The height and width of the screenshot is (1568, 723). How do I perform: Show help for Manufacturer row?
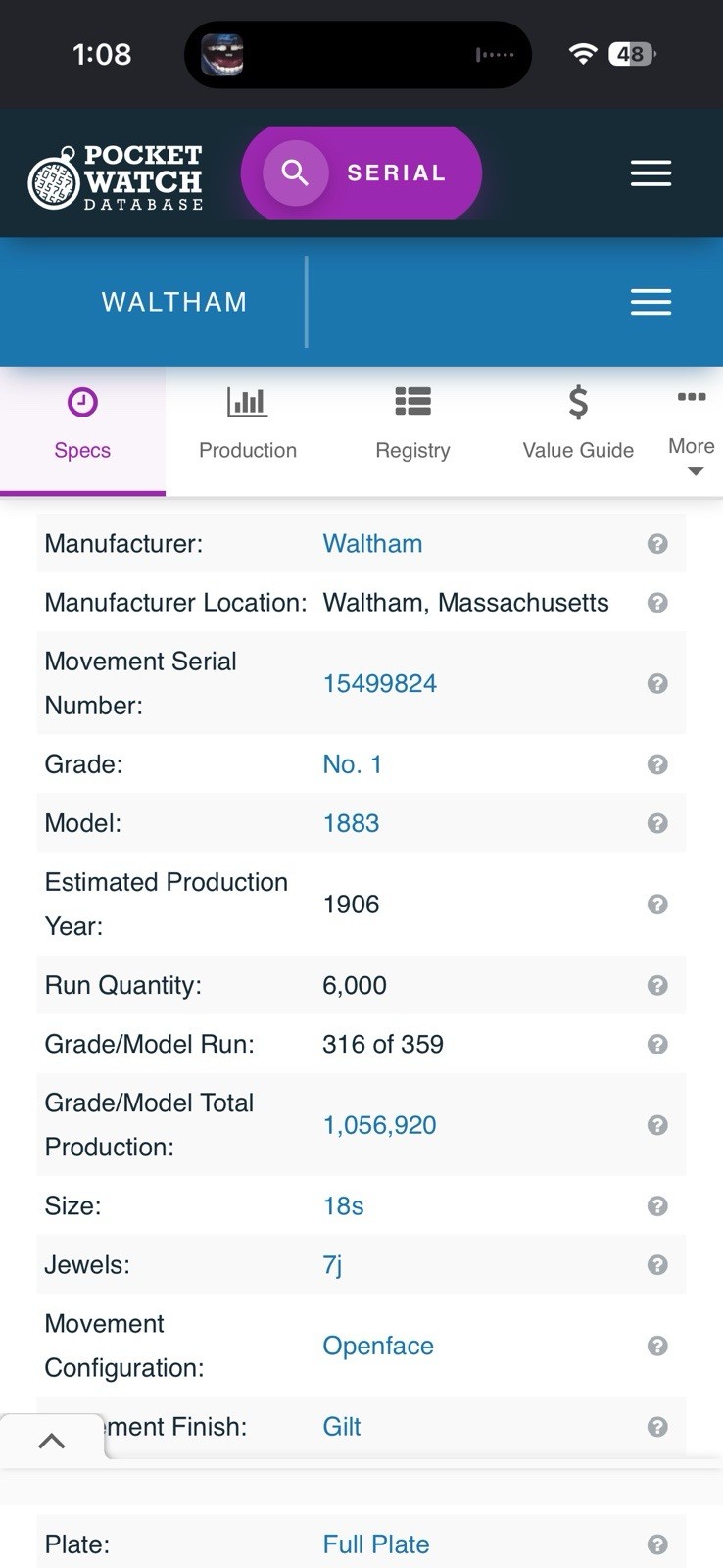[657, 544]
